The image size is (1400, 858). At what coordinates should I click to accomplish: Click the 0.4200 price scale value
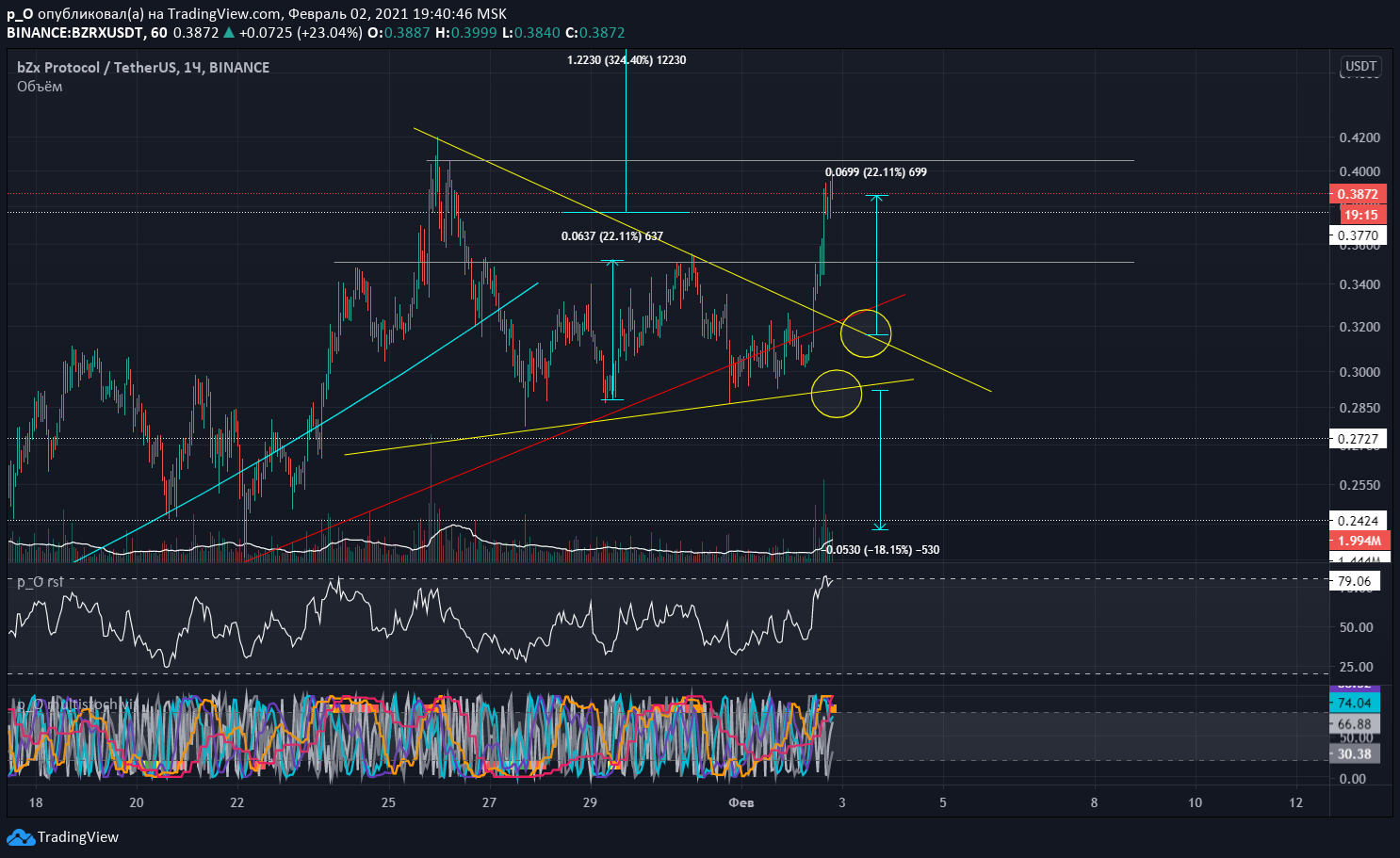[1359, 138]
